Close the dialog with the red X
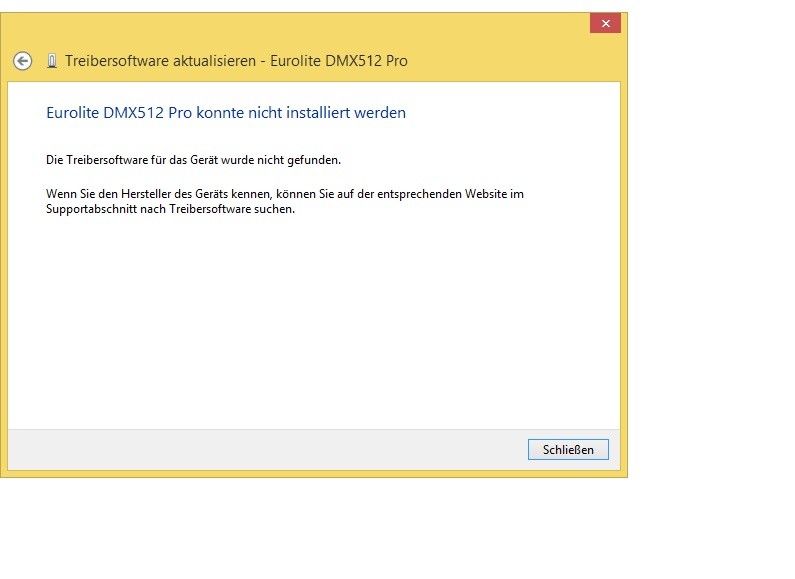The width and height of the screenshot is (795, 579). (605, 23)
